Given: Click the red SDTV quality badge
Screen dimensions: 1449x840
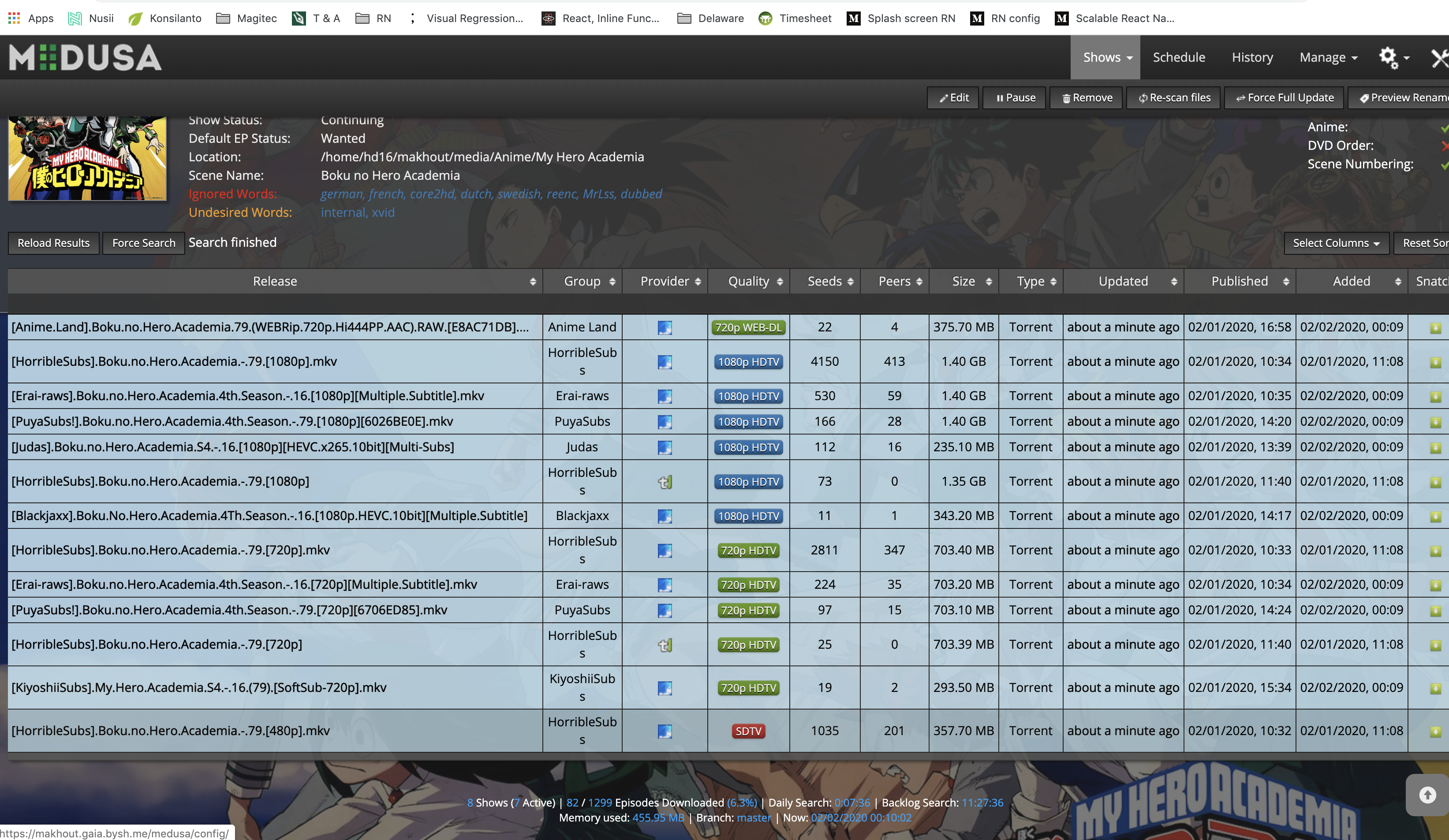Looking at the screenshot, I should tap(749, 731).
